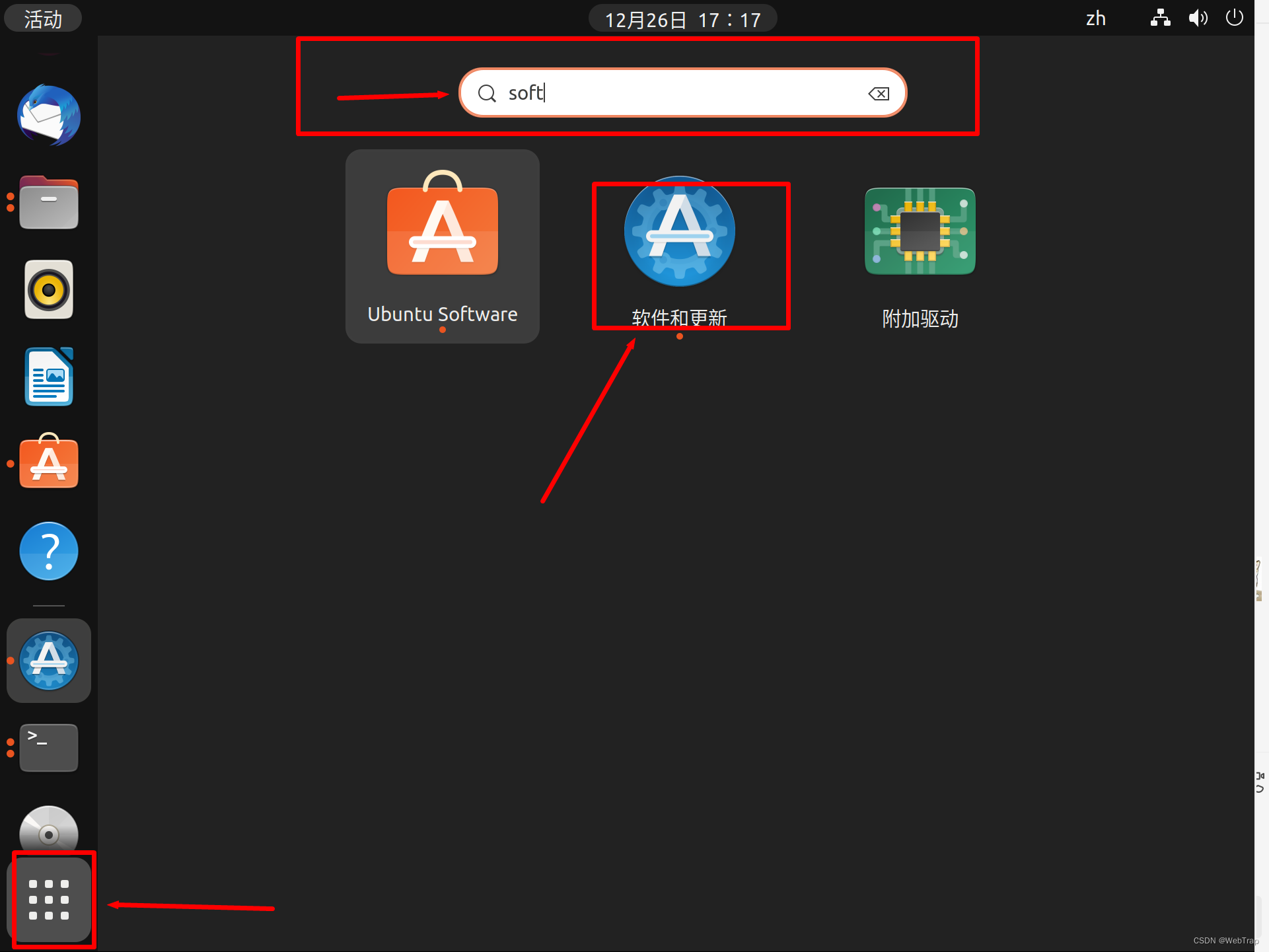This screenshot has height=952, width=1269.
Task: Click 活动 in the top bar
Action: pyautogui.click(x=42, y=18)
